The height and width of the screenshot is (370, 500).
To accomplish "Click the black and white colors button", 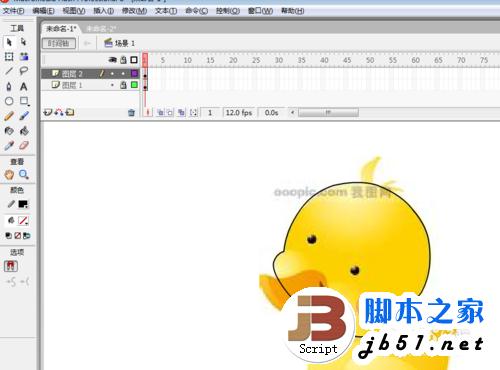I will pos(8,236).
